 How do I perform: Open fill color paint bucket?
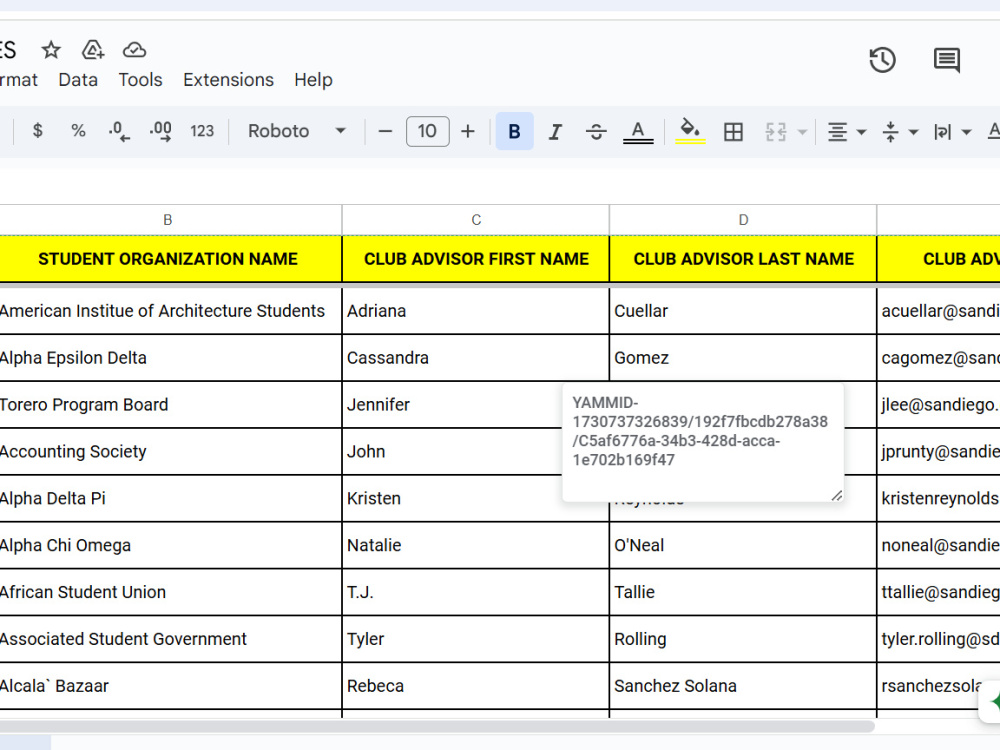[x=690, y=131]
